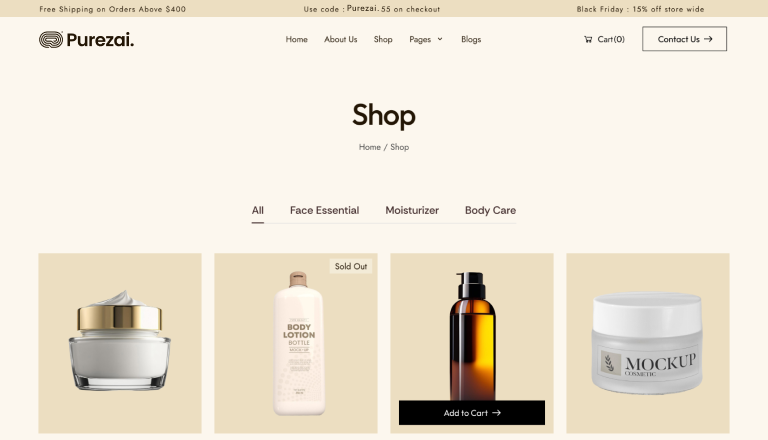Click the Purezai logo icon
The height and width of the screenshot is (440, 768).
coord(51,40)
